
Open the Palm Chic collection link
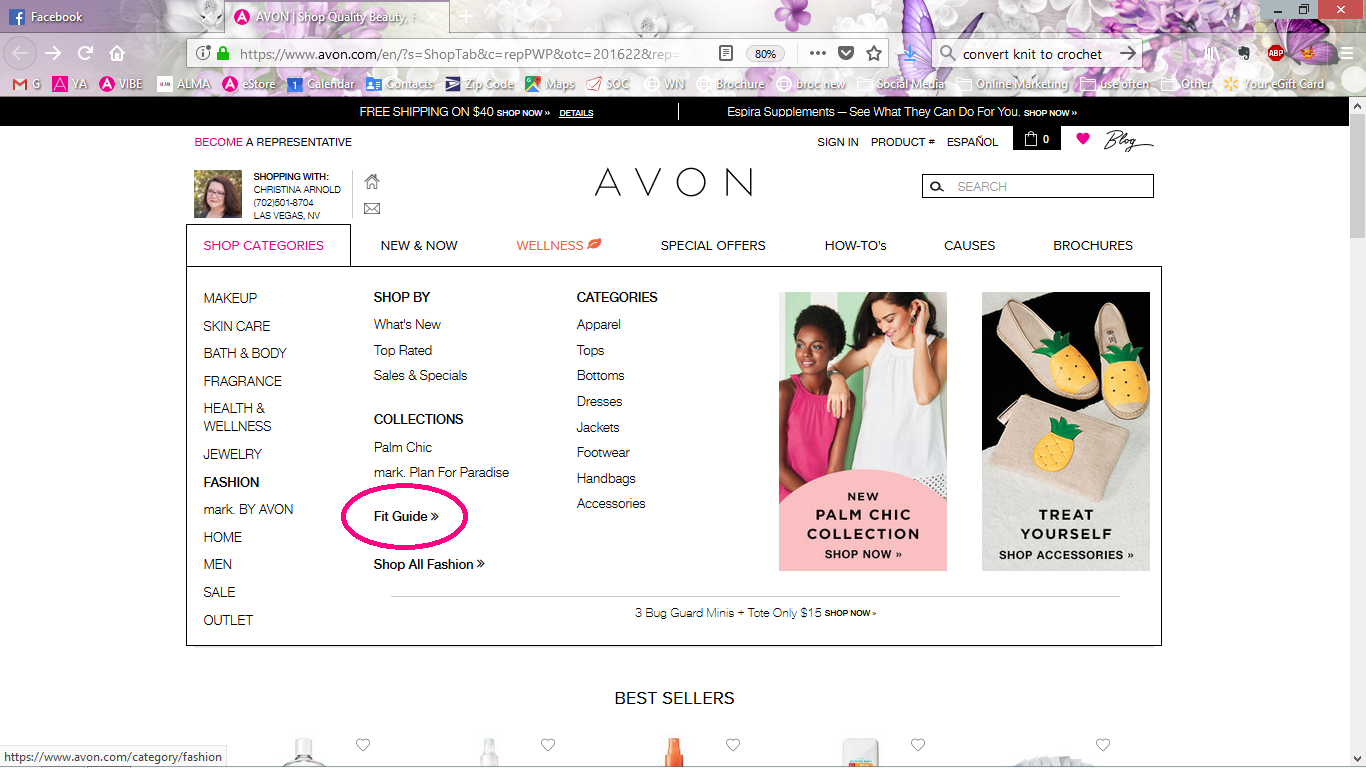403,447
